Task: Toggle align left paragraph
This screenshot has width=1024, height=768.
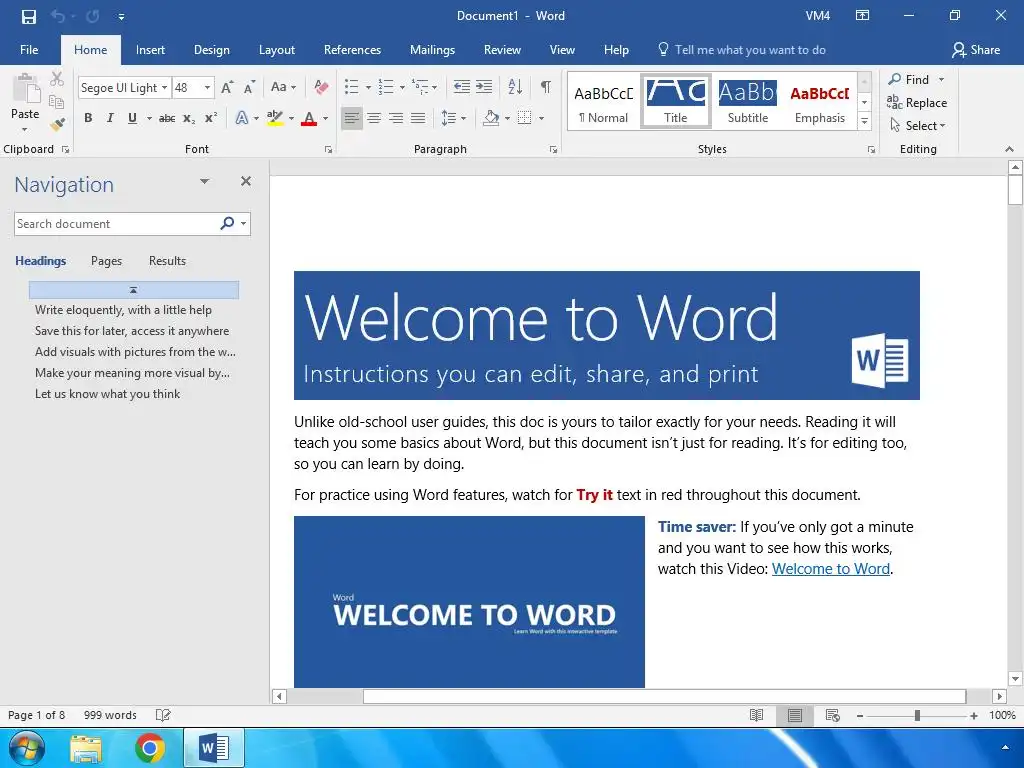Action: pos(352,118)
